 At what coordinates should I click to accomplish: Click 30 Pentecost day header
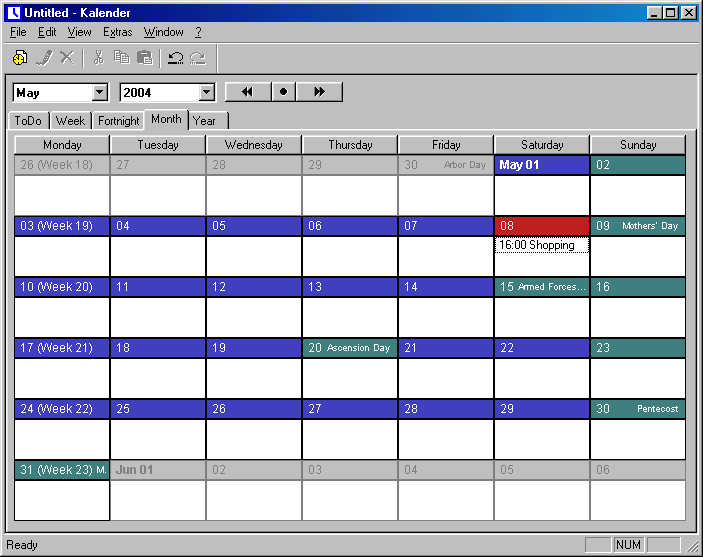tap(638, 409)
